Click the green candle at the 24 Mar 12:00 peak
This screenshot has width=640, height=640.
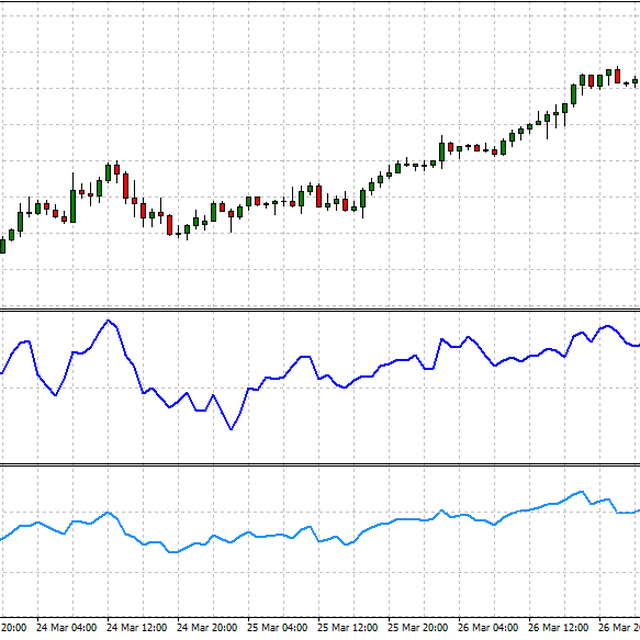coord(108,171)
